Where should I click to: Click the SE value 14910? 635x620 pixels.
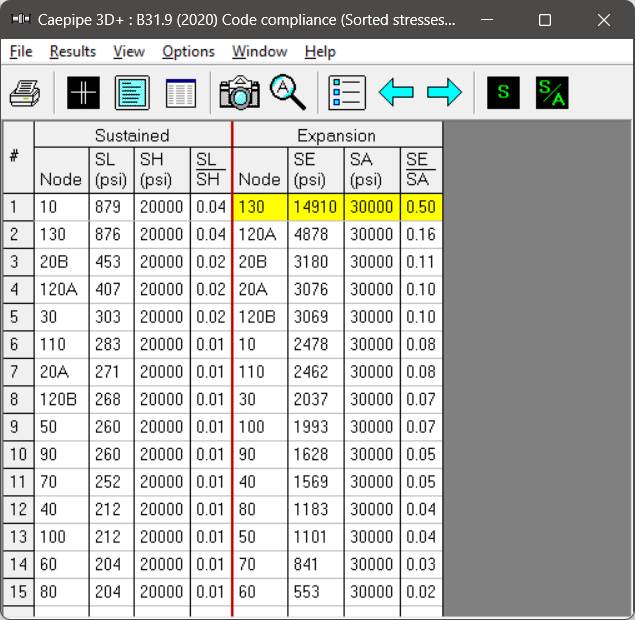315,207
